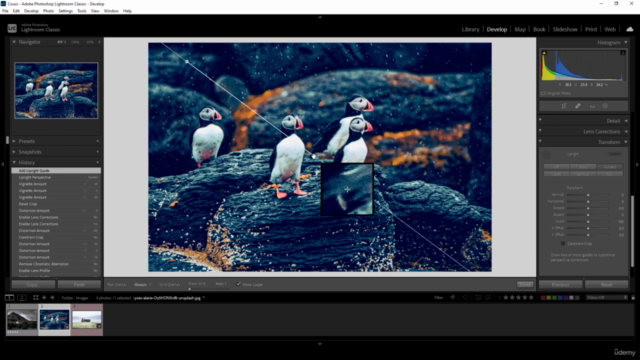Select the third filmstrip thumbnail
Image resolution: width=640 pixels, height=360 pixels.
(x=87, y=320)
